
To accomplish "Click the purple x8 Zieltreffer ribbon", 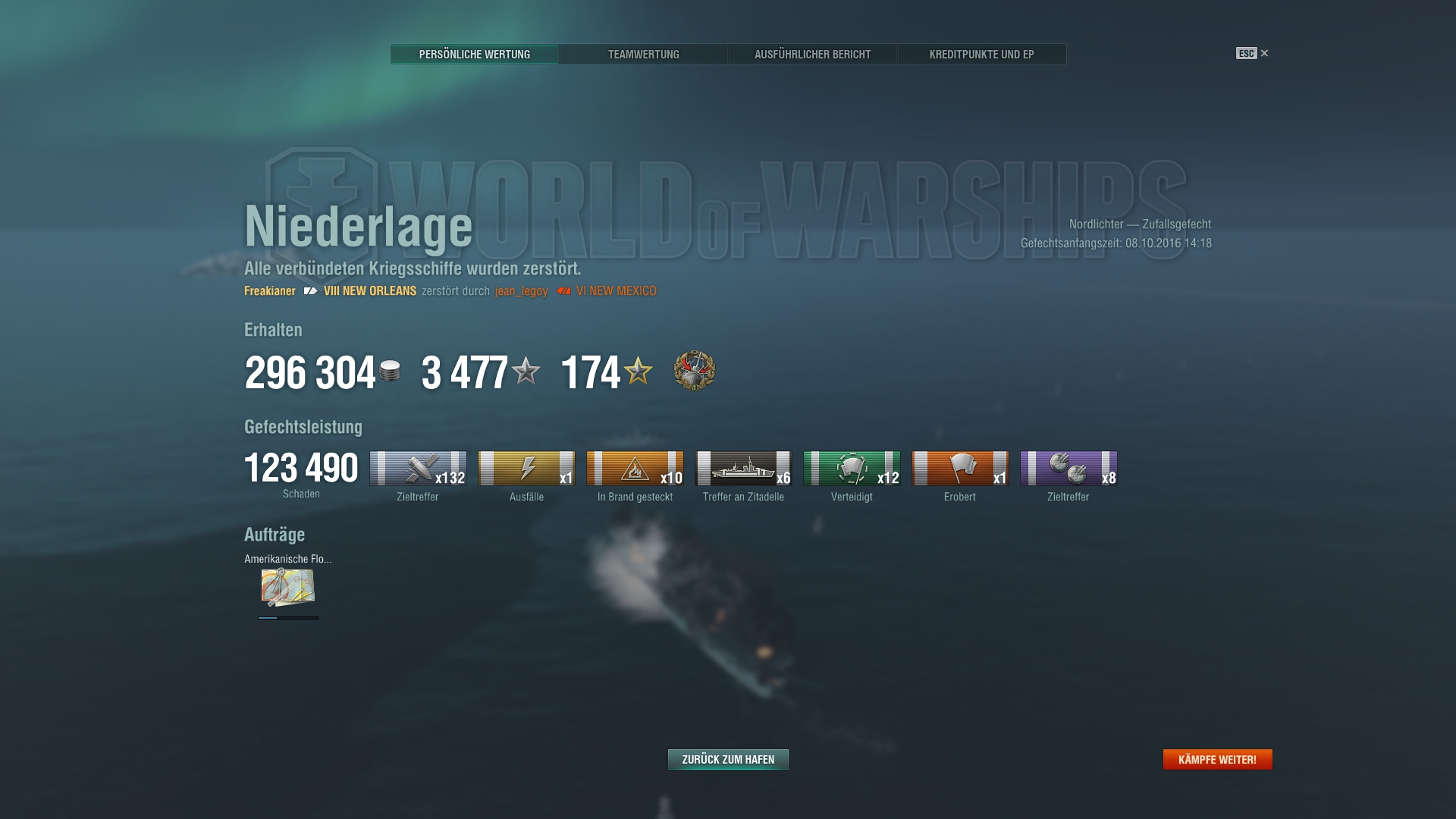I will coord(1068,468).
